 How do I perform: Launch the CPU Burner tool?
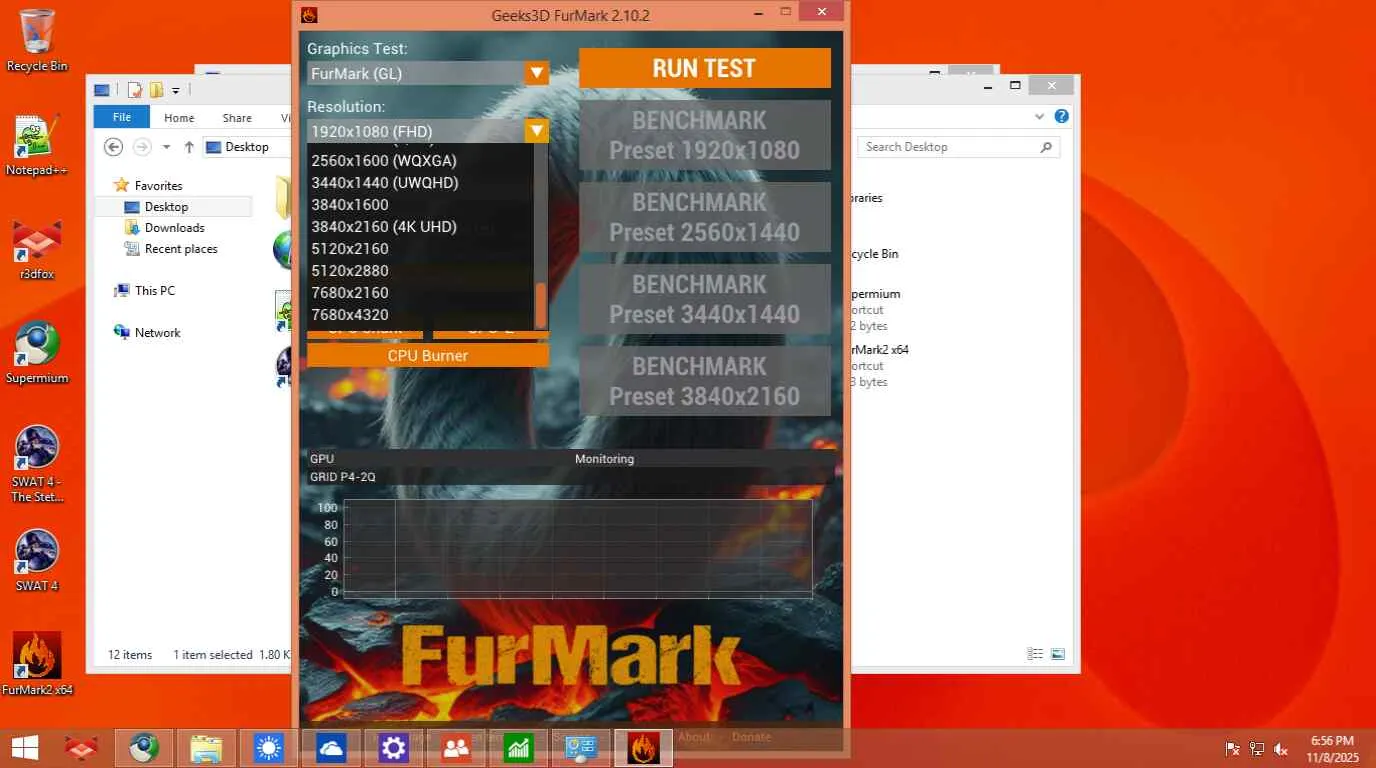(428, 355)
